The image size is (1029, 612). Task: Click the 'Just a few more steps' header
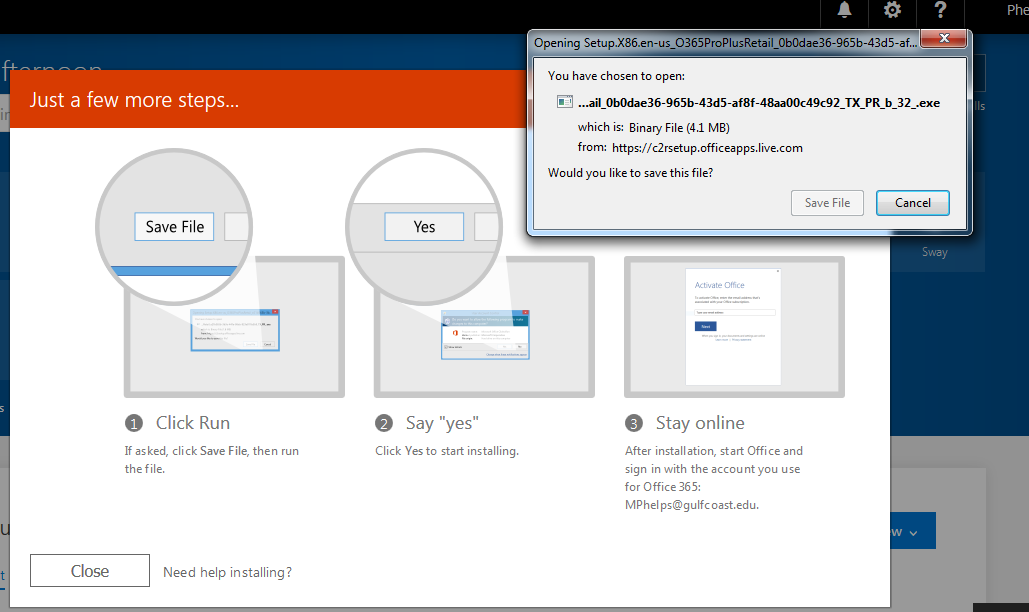pos(134,100)
